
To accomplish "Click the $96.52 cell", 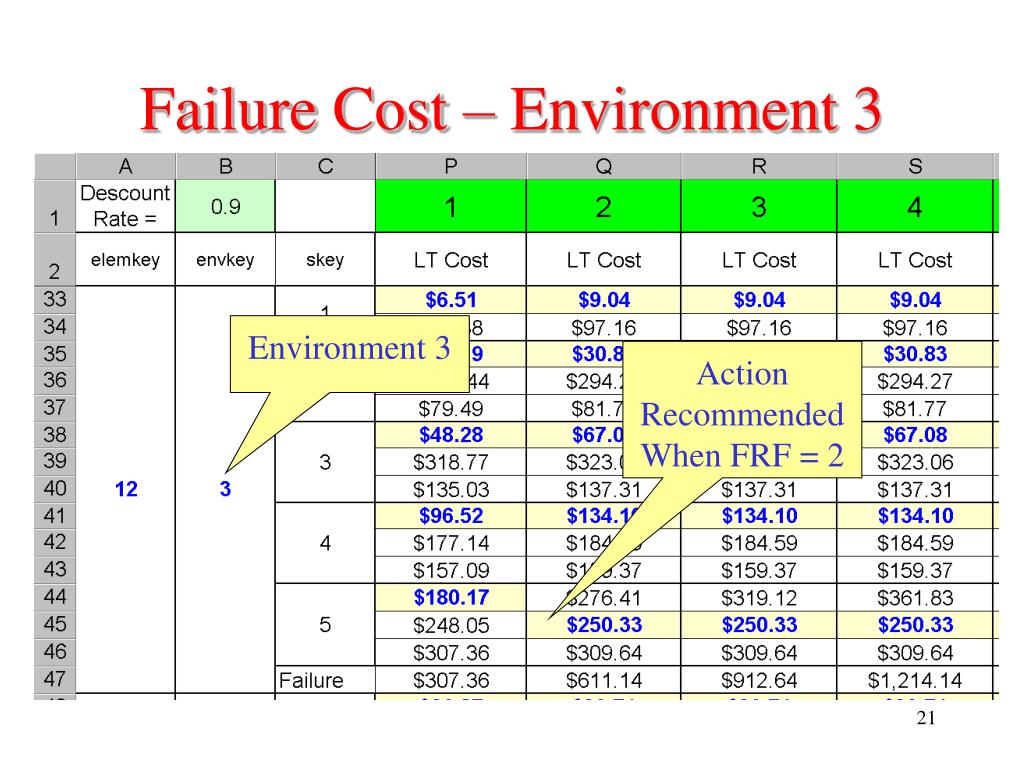I will [451, 516].
